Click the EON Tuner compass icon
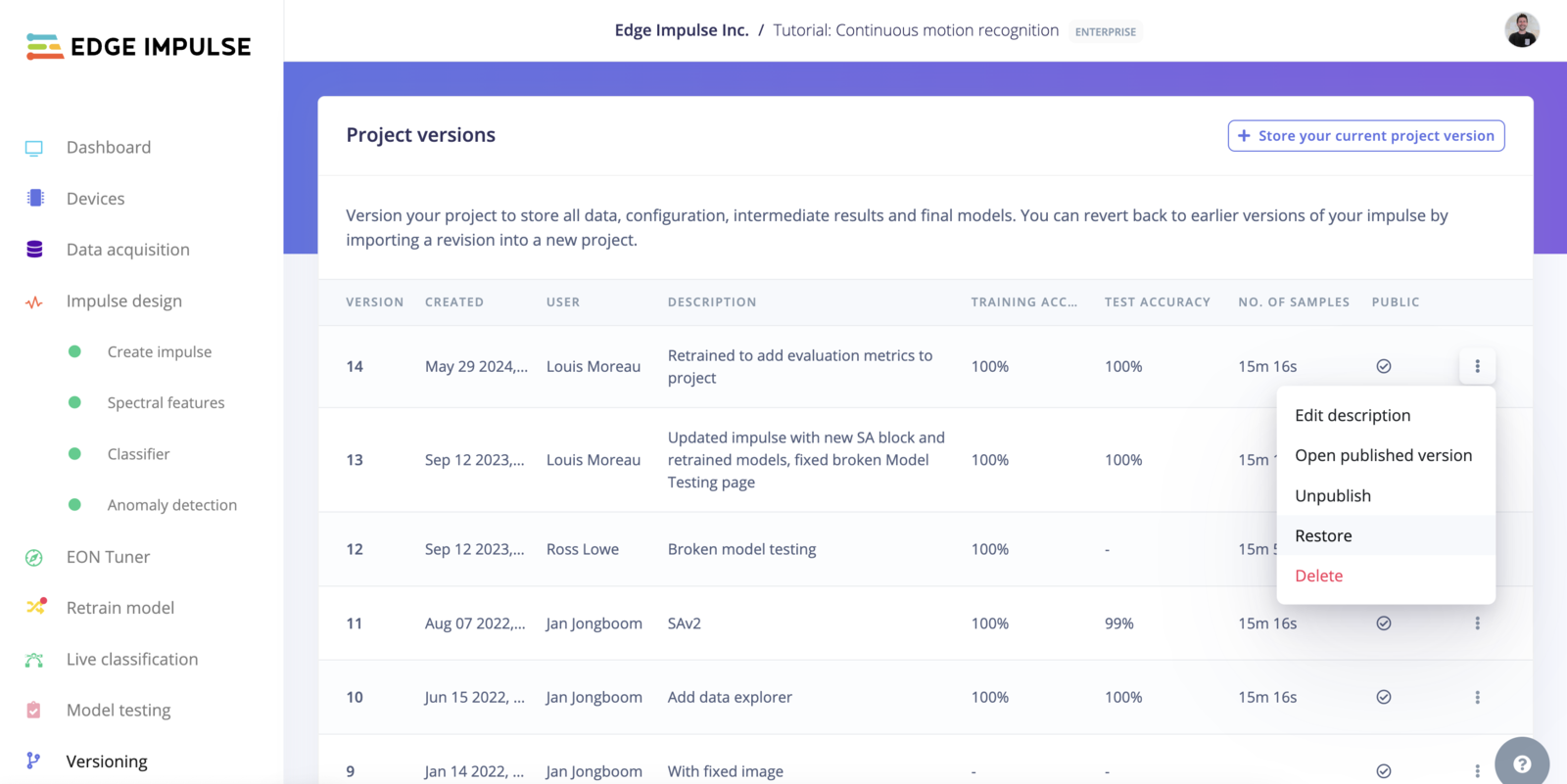 [x=34, y=557]
